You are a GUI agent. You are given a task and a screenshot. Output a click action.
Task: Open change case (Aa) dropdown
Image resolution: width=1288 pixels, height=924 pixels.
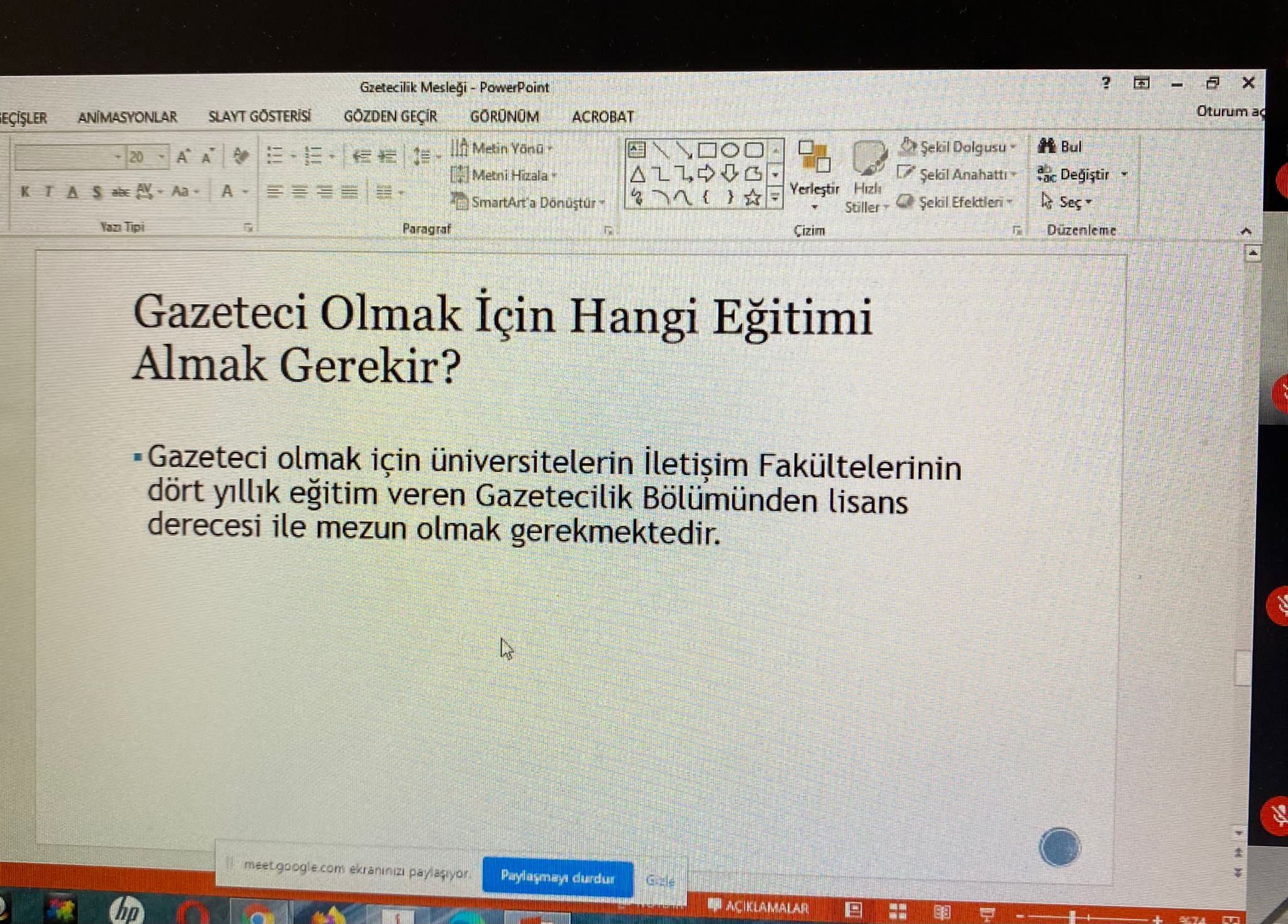pyautogui.click(x=185, y=191)
